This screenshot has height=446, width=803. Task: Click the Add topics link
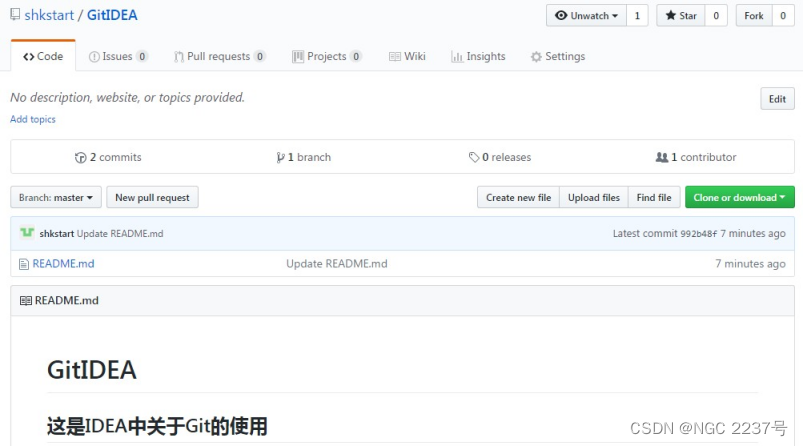(x=33, y=119)
